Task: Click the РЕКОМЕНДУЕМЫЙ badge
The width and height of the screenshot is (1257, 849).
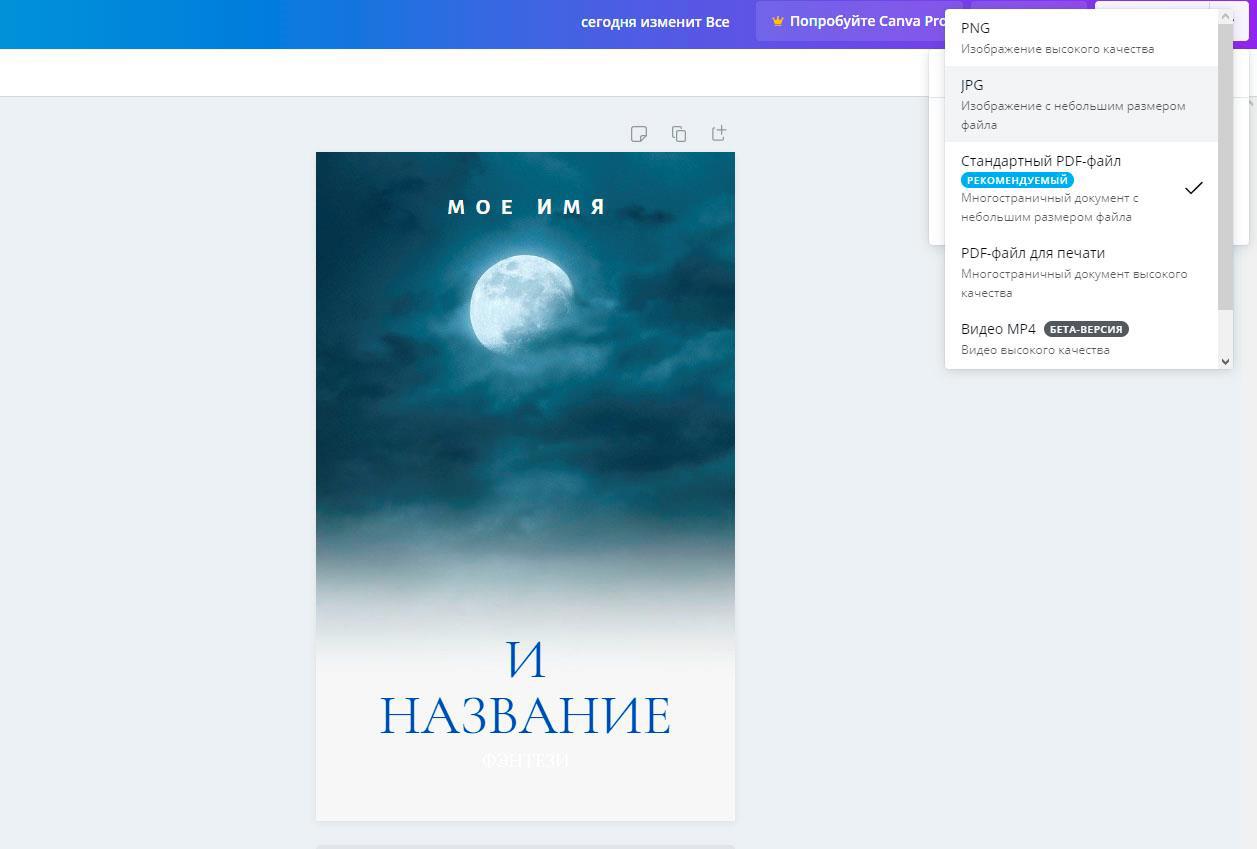Action: click(x=1016, y=180)
